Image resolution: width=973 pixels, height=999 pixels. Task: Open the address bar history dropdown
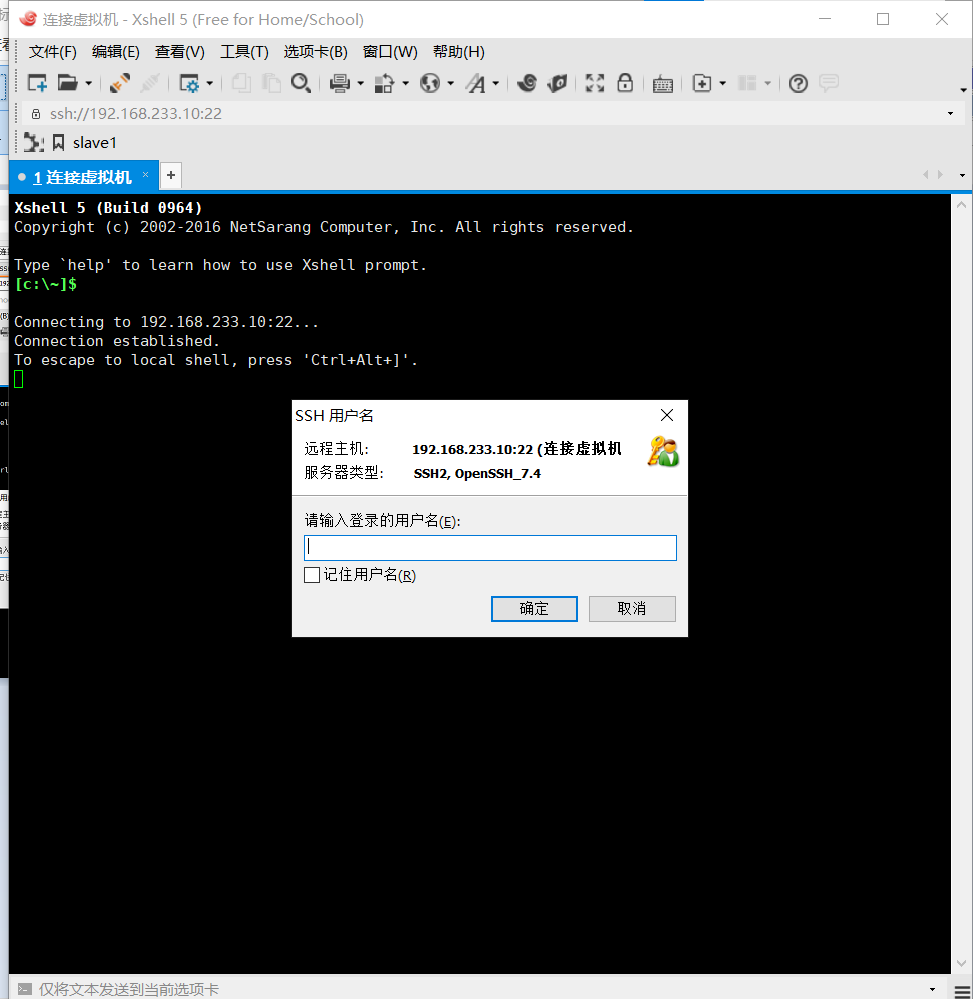pyautogui.click(x=950, y=113)
